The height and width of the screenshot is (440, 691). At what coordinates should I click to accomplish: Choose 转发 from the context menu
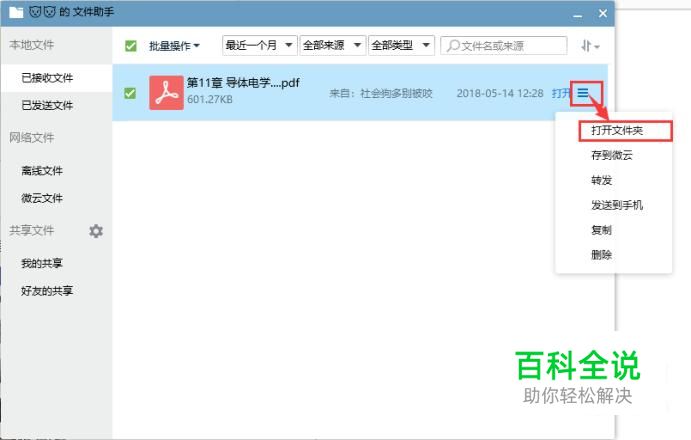tap(602, 180)
